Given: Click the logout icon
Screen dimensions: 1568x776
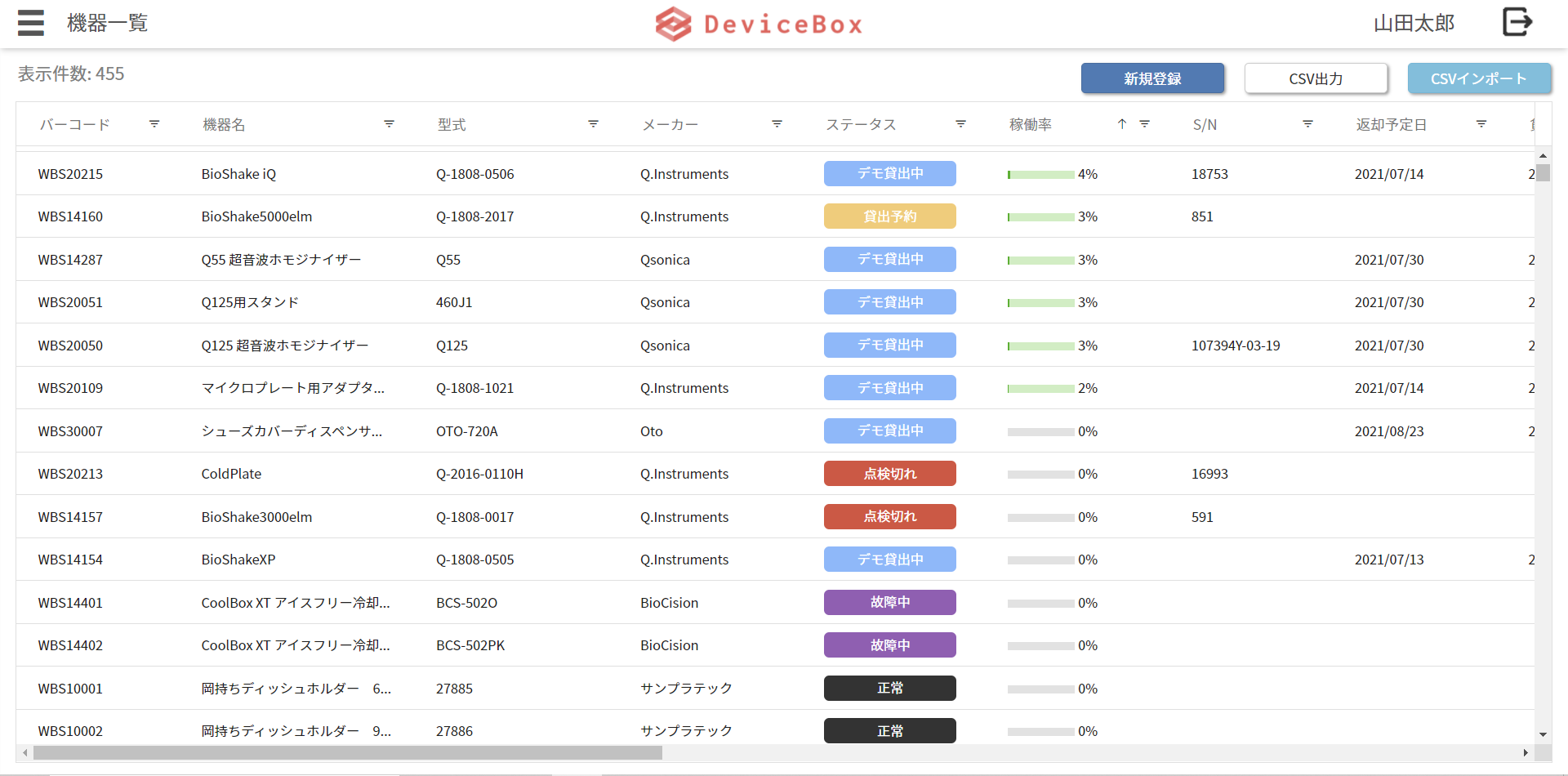Looking at the screenshot, I should (1517, 22).
